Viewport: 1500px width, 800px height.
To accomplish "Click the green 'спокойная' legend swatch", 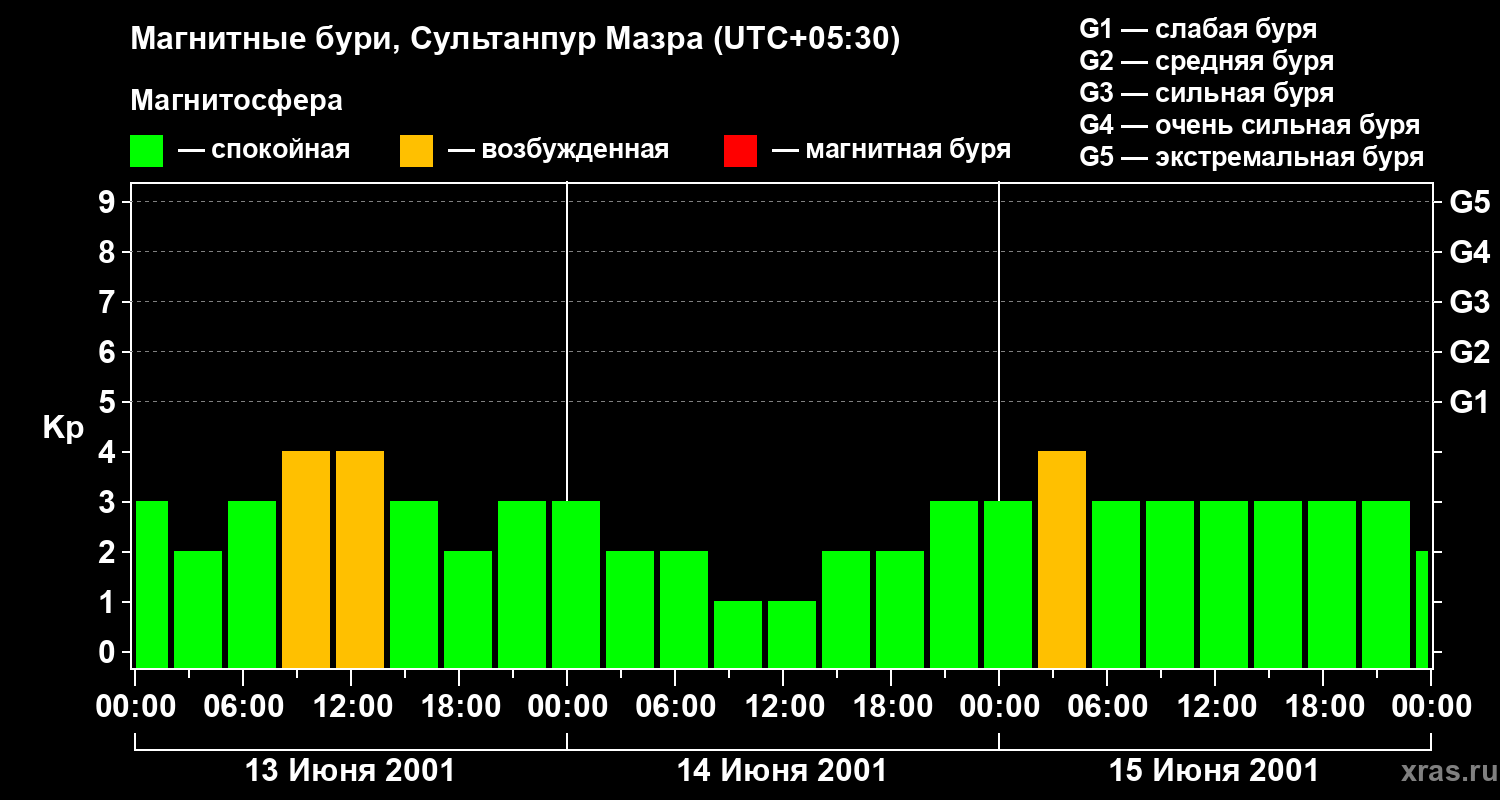I will click(147, 151).
